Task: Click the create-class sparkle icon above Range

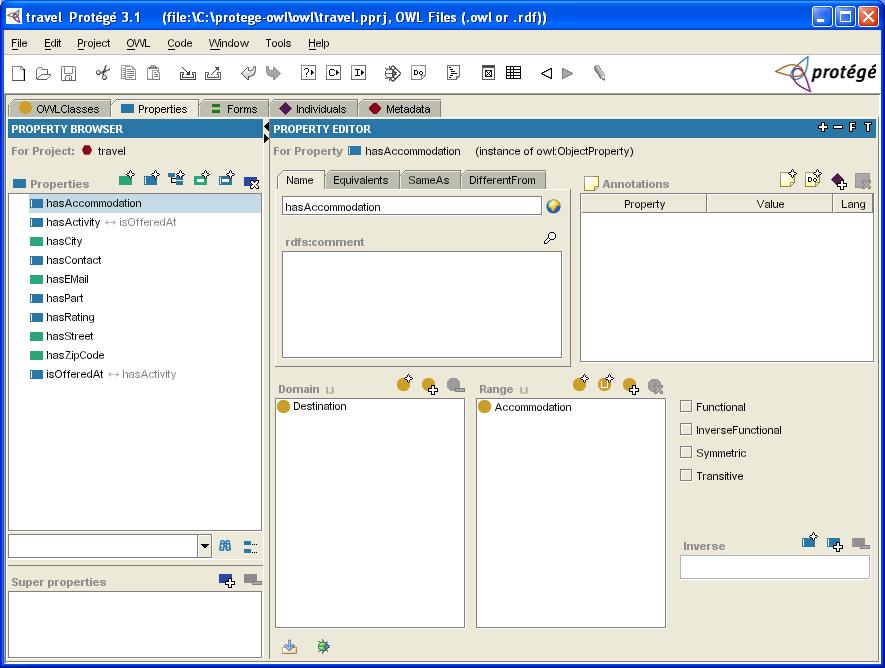Action: coord(581,383)
